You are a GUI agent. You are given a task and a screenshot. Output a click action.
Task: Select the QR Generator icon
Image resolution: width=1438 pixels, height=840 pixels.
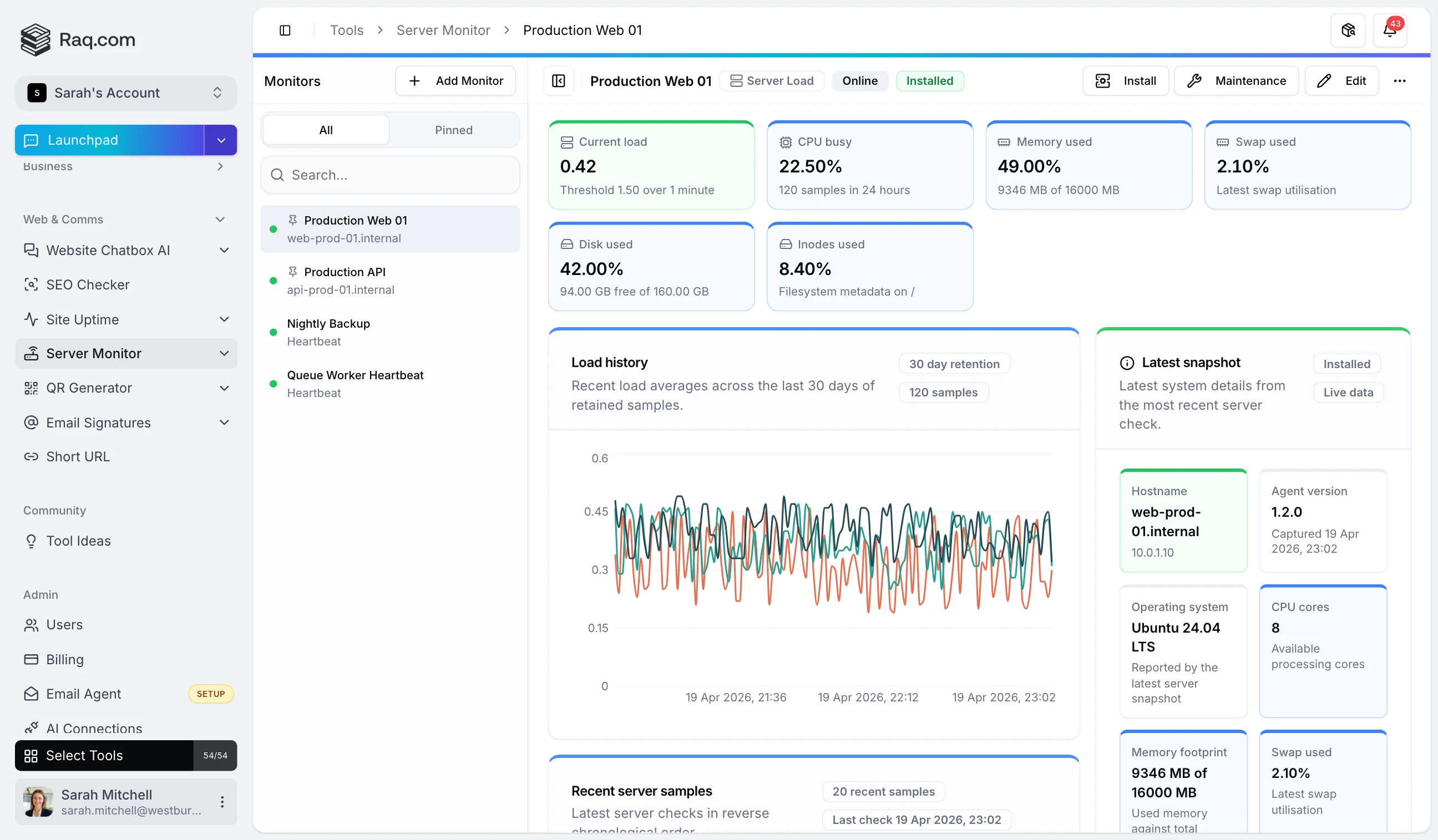click(x=32, y=388)
